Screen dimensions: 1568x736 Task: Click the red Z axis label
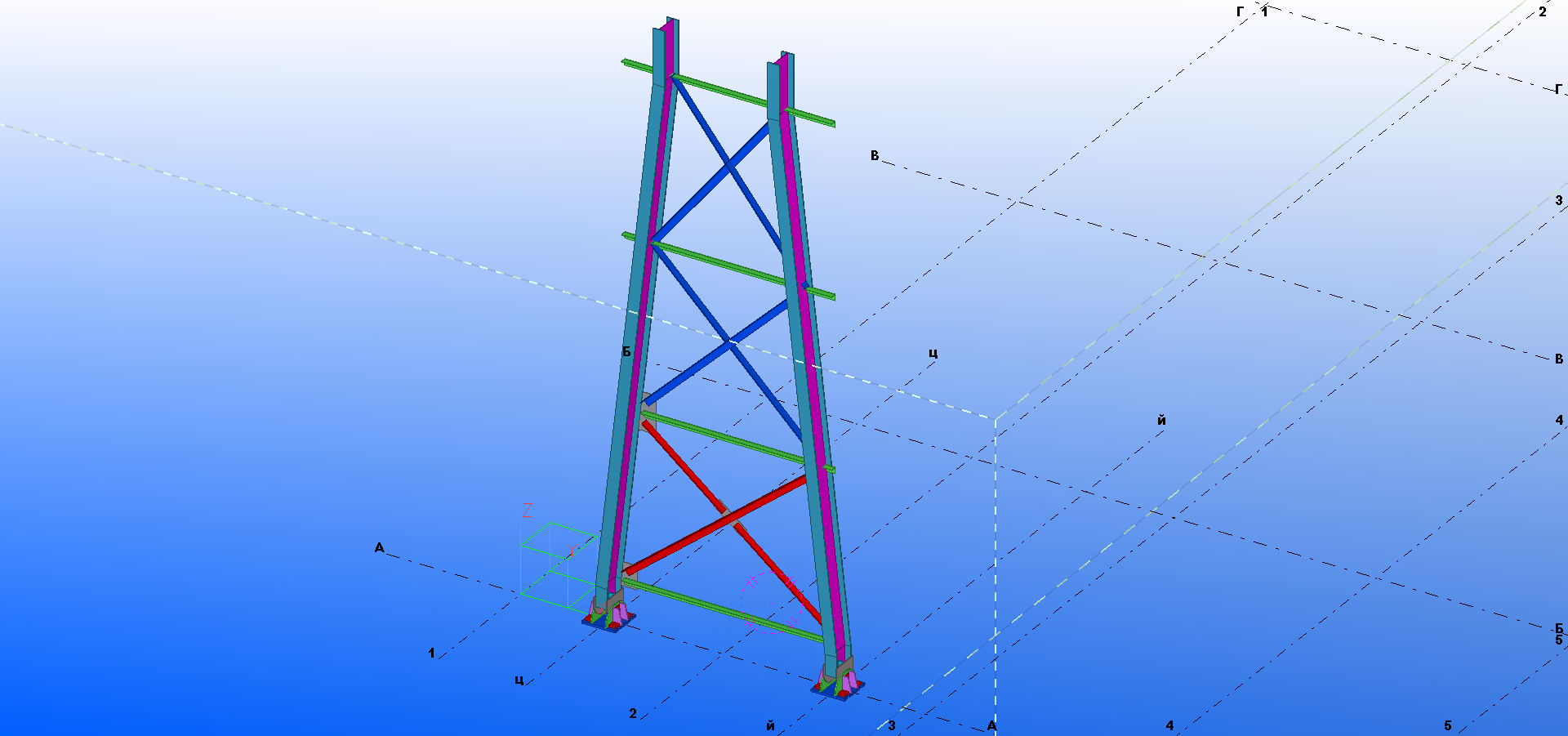(x=527, y=511)
